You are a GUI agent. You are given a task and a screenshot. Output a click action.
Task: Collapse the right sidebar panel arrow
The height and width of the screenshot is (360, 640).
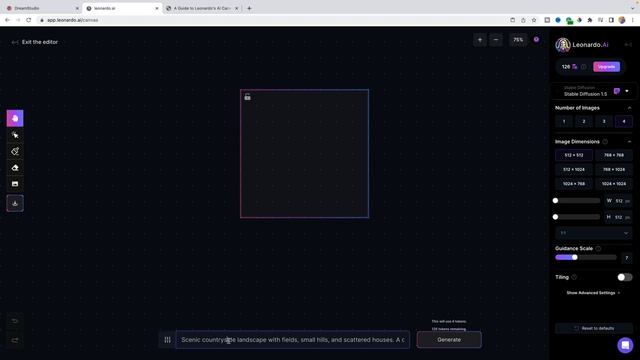pos(628,44)
